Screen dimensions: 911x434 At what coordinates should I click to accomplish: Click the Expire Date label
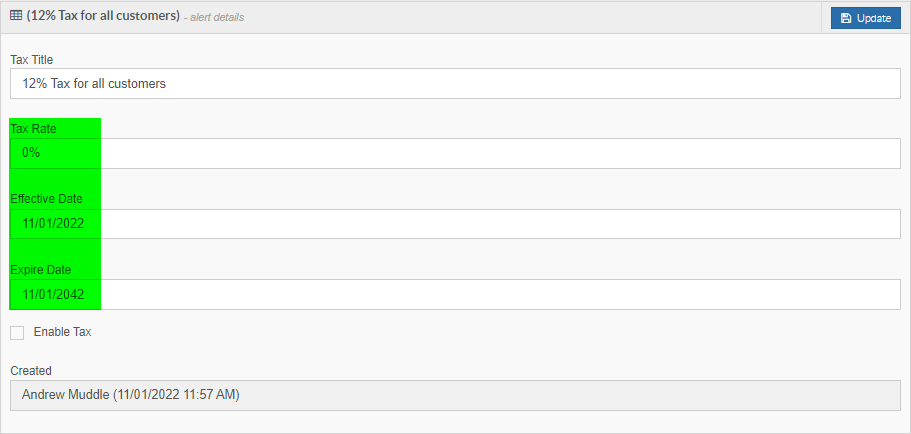[x=41, y=270]
